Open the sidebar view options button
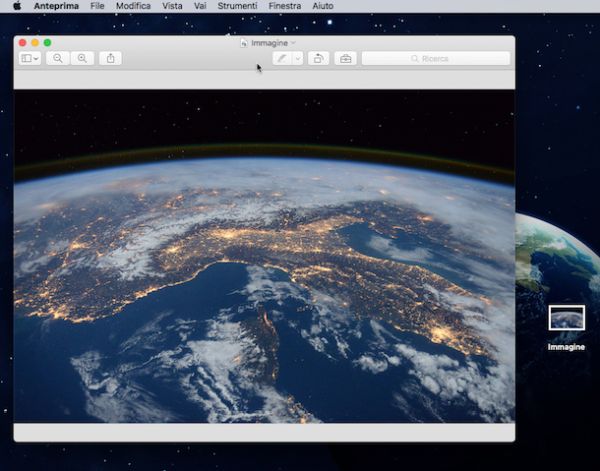This screenshot has height=471, width=600. tap(30, 59)
